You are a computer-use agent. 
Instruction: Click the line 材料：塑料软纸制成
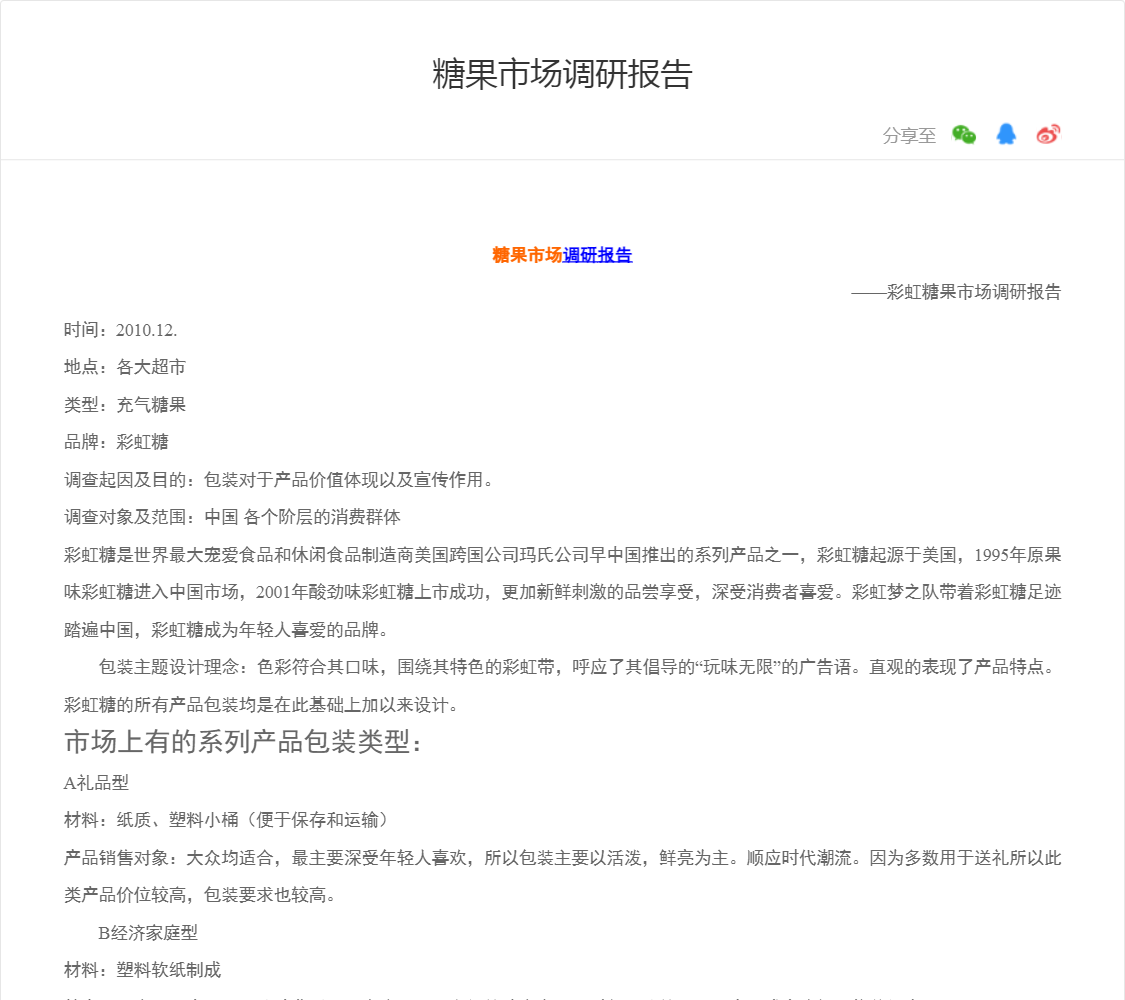142,970
